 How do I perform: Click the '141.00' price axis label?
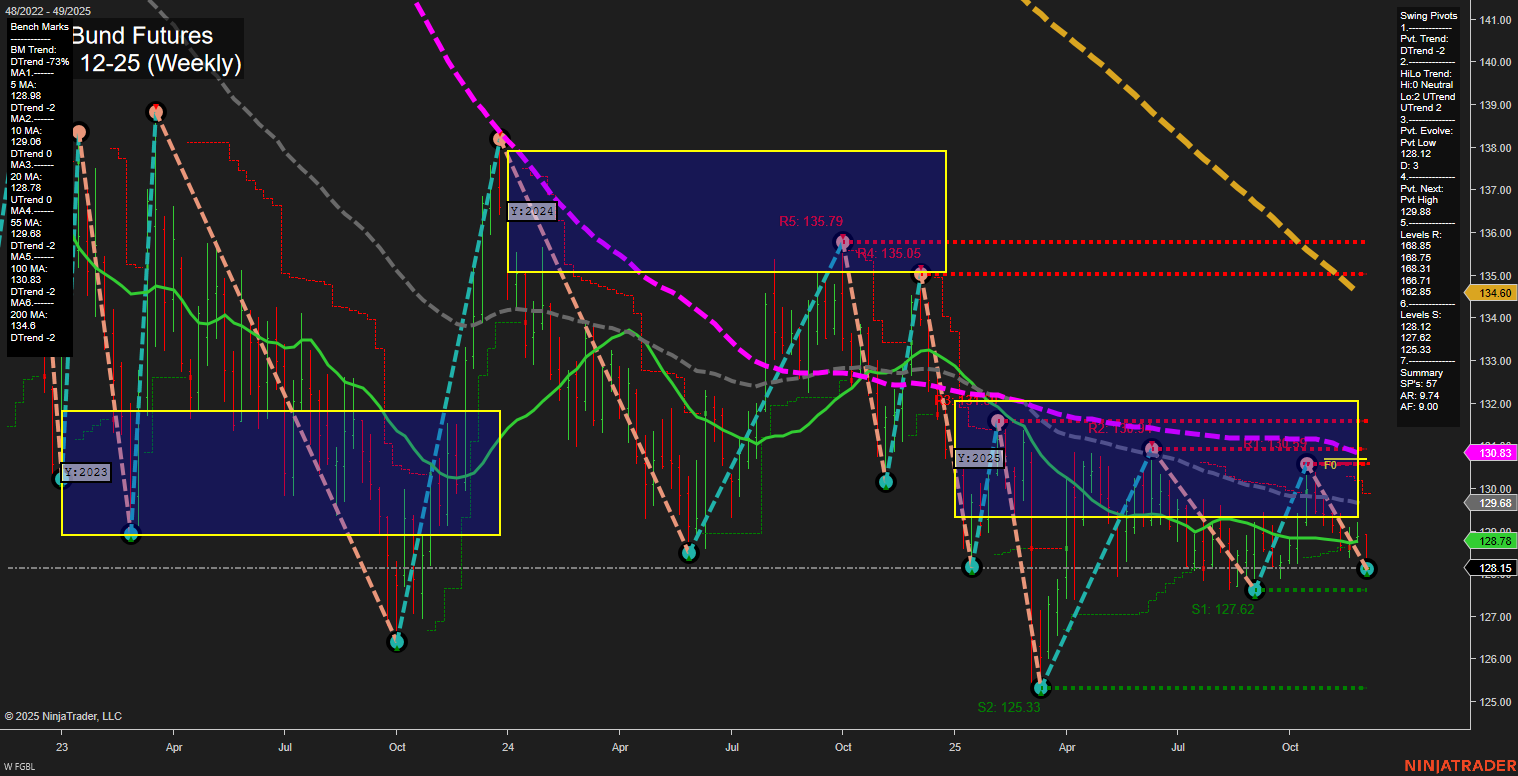pyautogui.click(x=1495, y=20)
